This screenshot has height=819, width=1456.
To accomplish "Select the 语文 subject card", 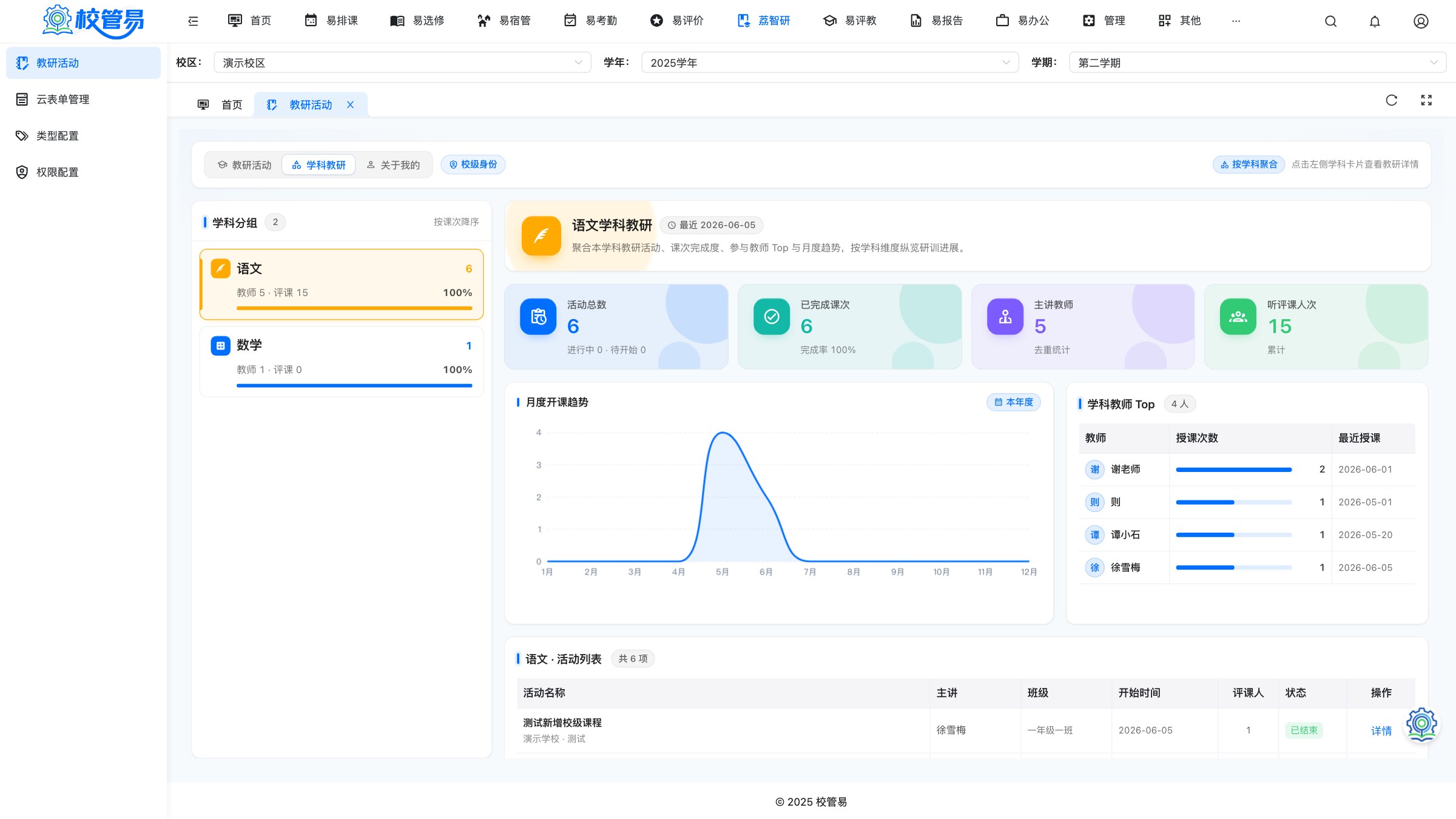I will click(342, 284).
